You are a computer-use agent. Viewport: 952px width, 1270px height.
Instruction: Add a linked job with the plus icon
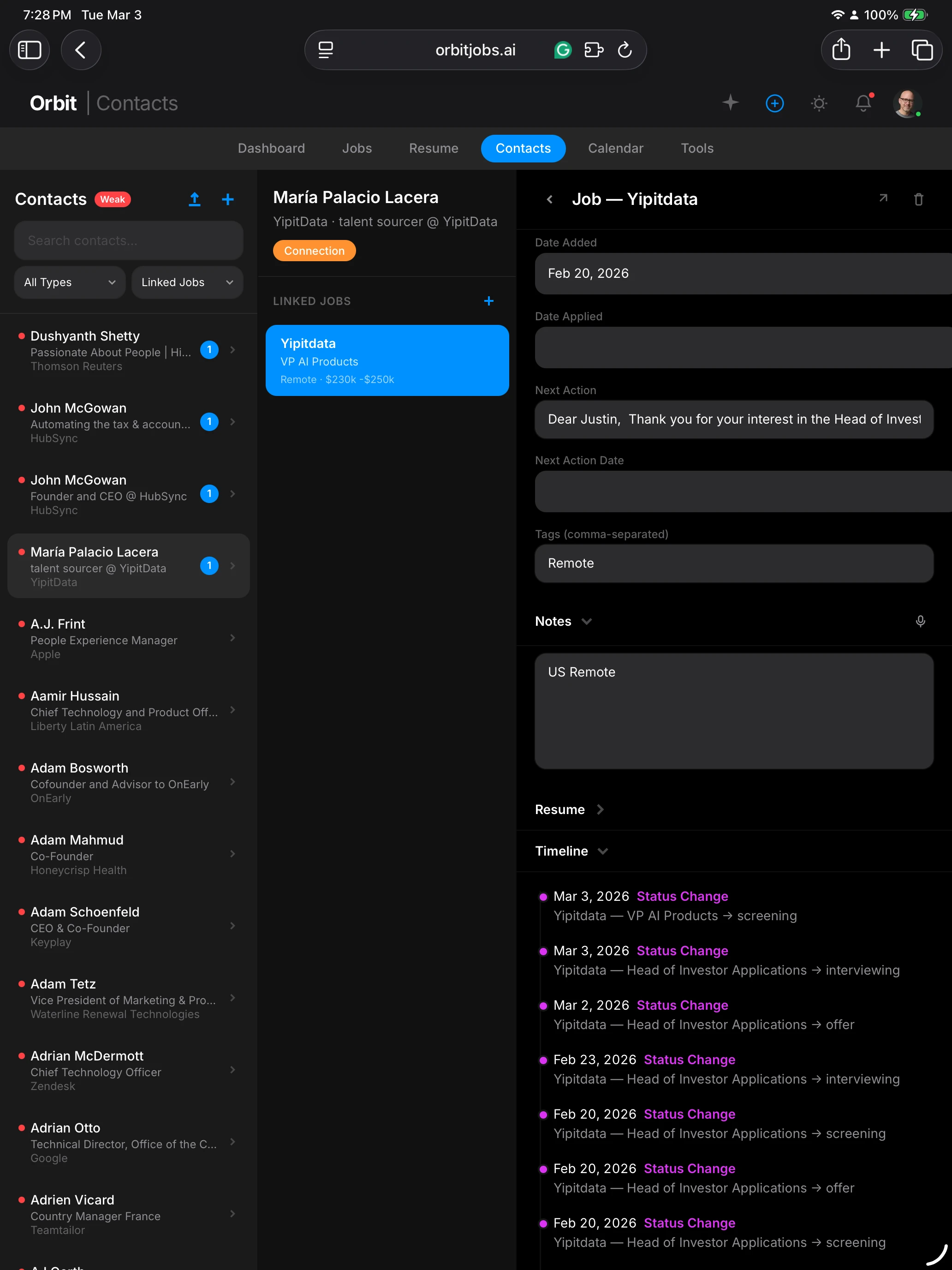tap(488, 301)
